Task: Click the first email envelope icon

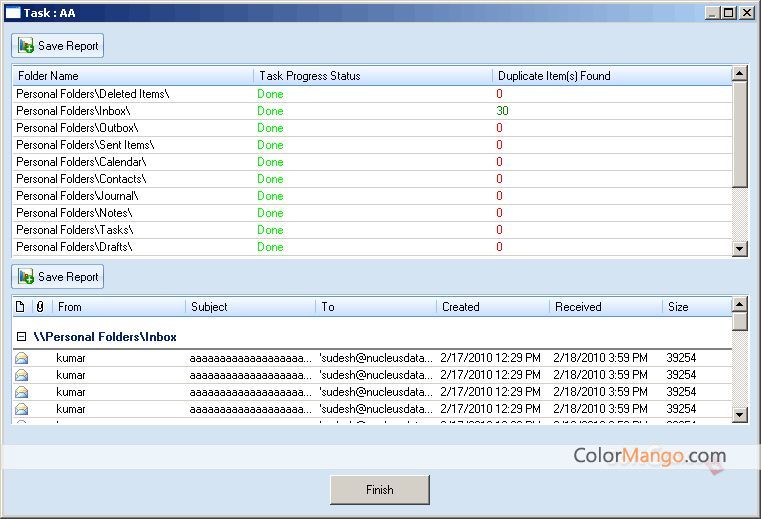Action: click(x=21, y=358)
